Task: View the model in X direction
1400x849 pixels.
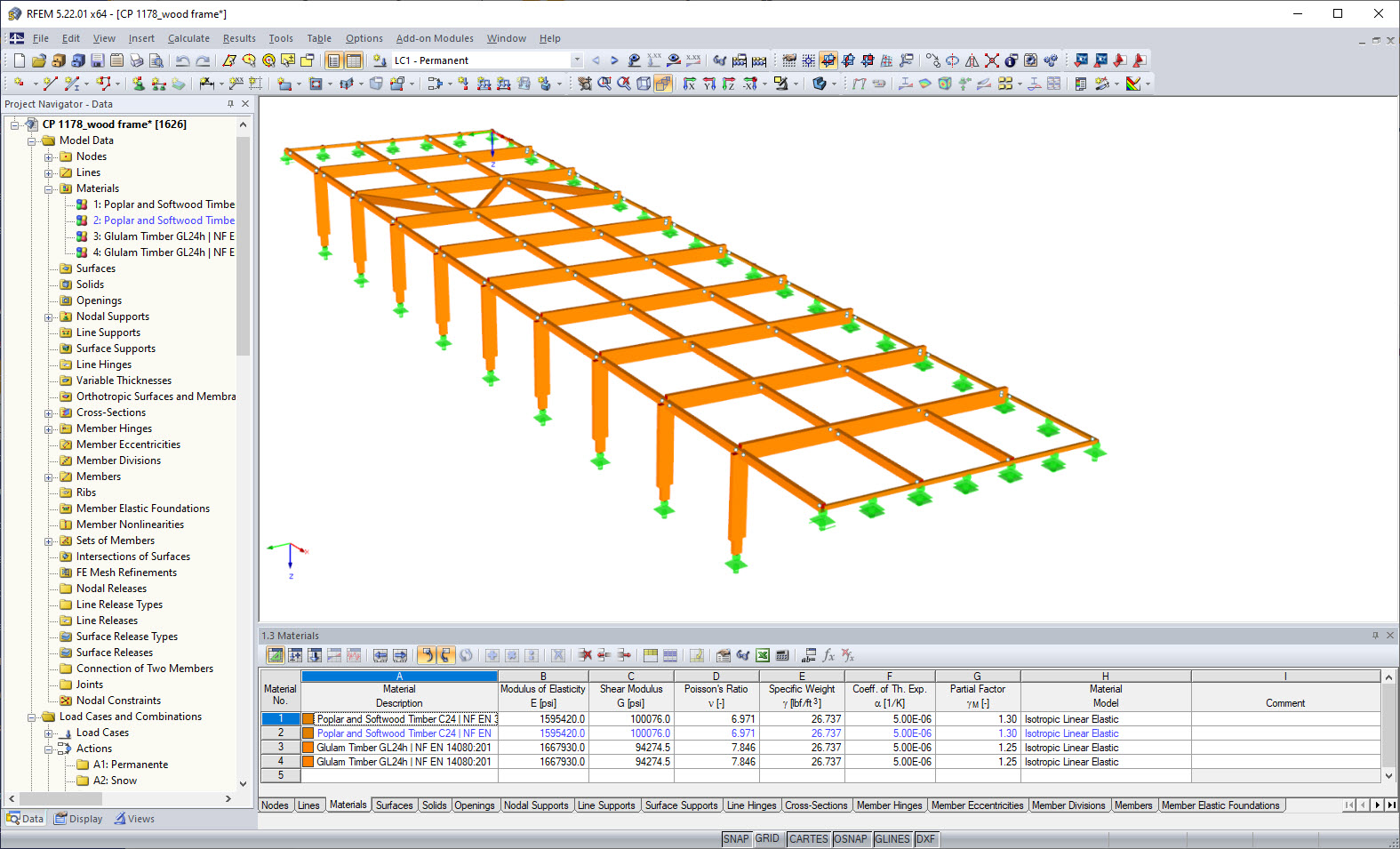Action: click(690, 84)
